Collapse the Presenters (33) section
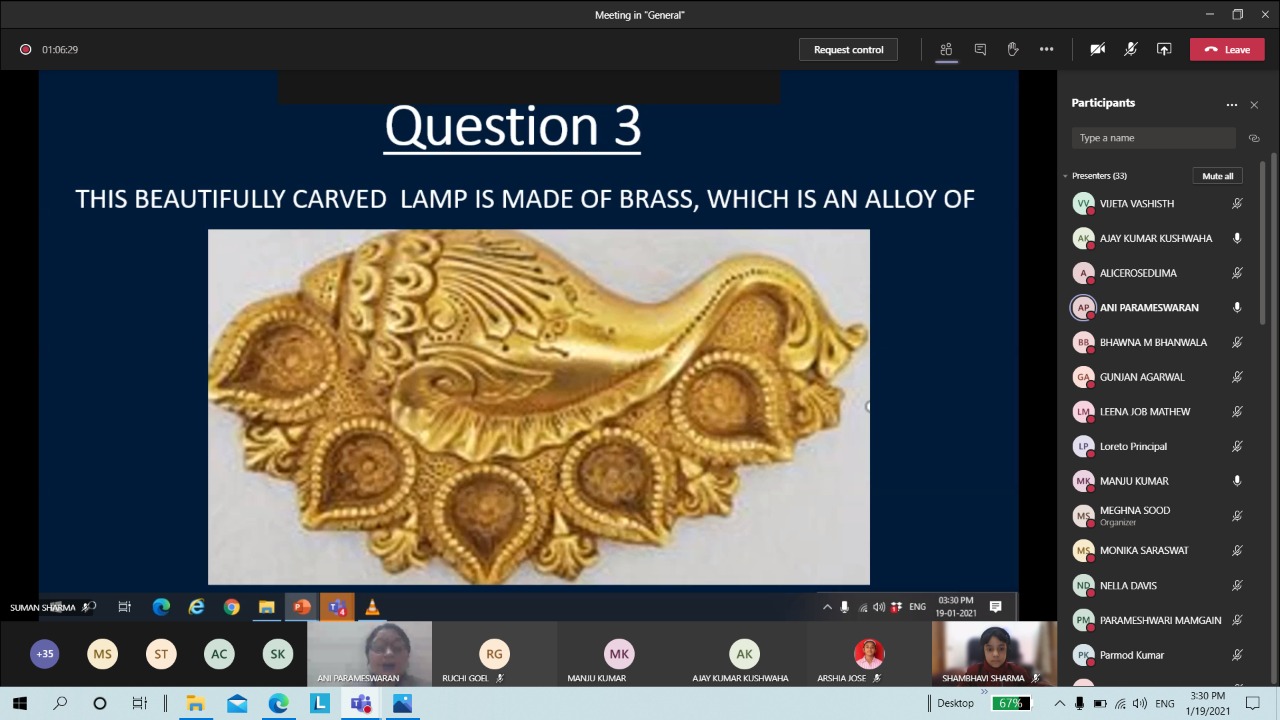 [1066, 176]
